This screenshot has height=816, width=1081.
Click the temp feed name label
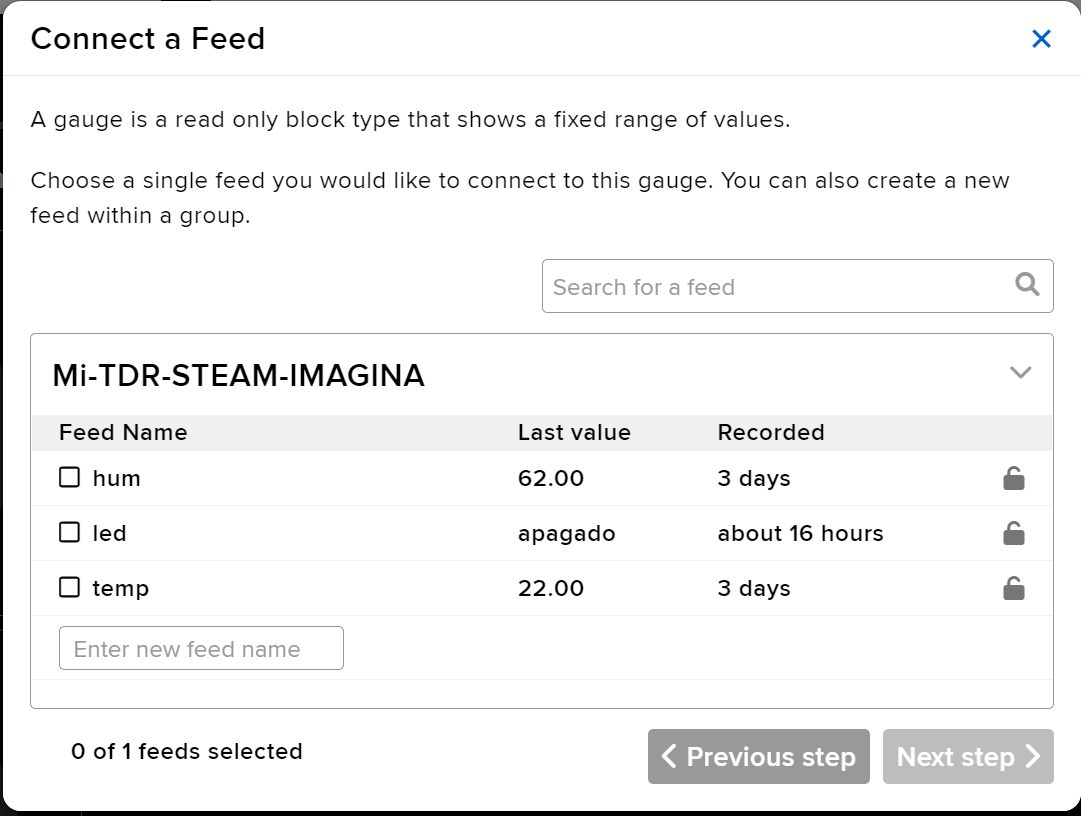pos(121,589)
